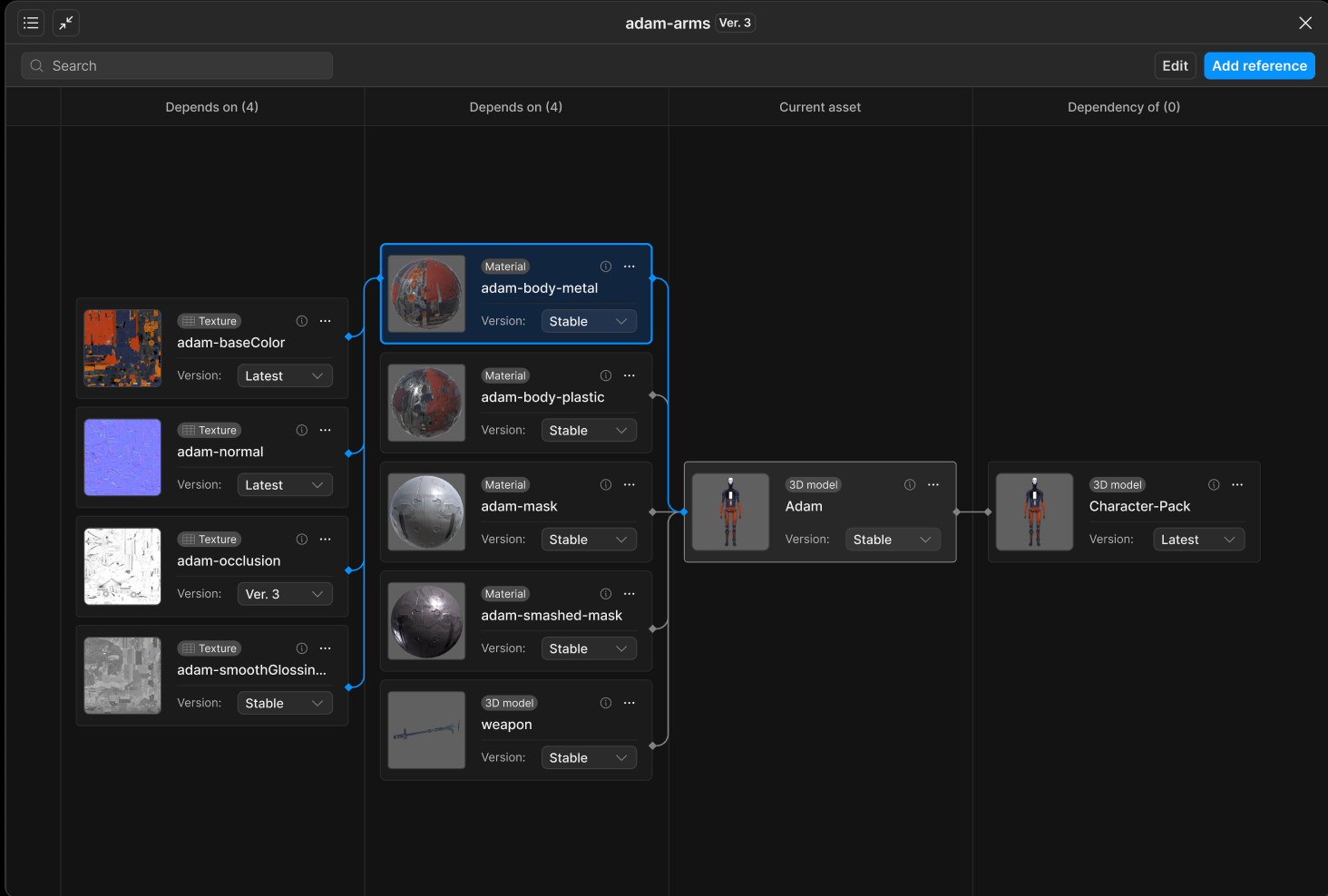This screenshot has width=1328, height=896.
Task: Open more options for adam-normal texture
Action: 325,429
